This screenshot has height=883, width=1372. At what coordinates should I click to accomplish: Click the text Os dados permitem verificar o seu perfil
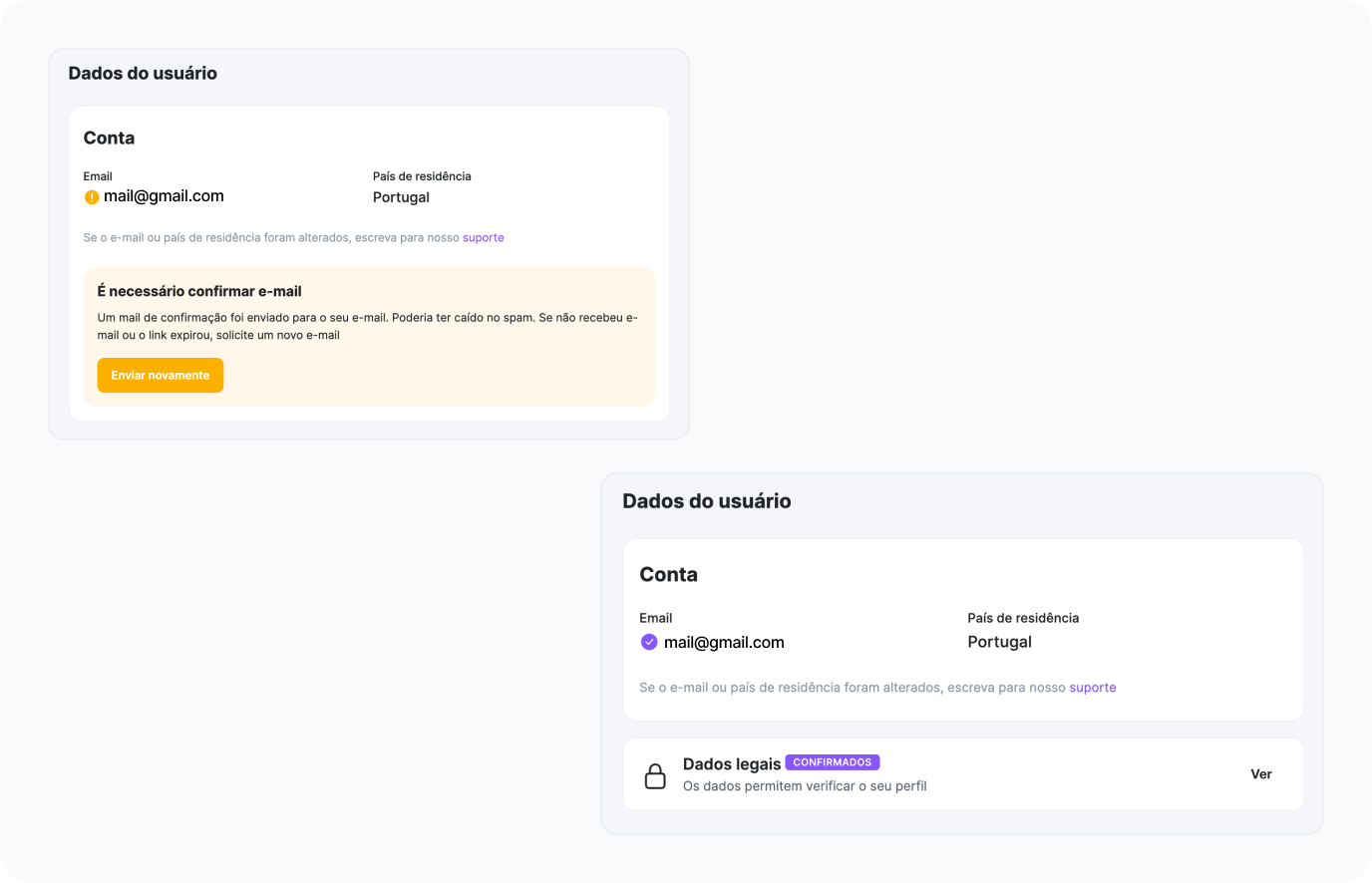click(805, 786)
